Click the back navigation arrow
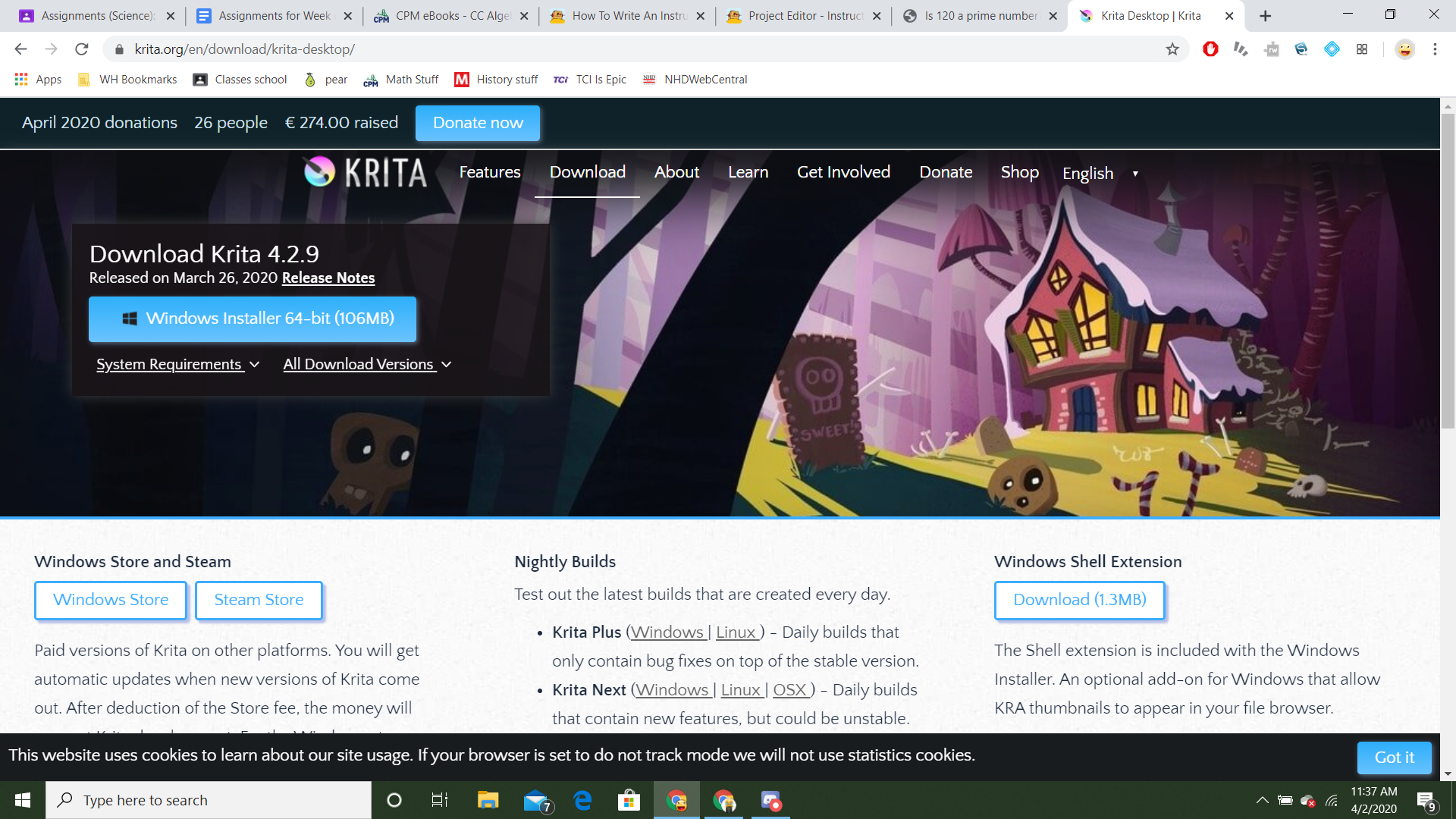The image size is (1456, 819). (x=20, y=49)
